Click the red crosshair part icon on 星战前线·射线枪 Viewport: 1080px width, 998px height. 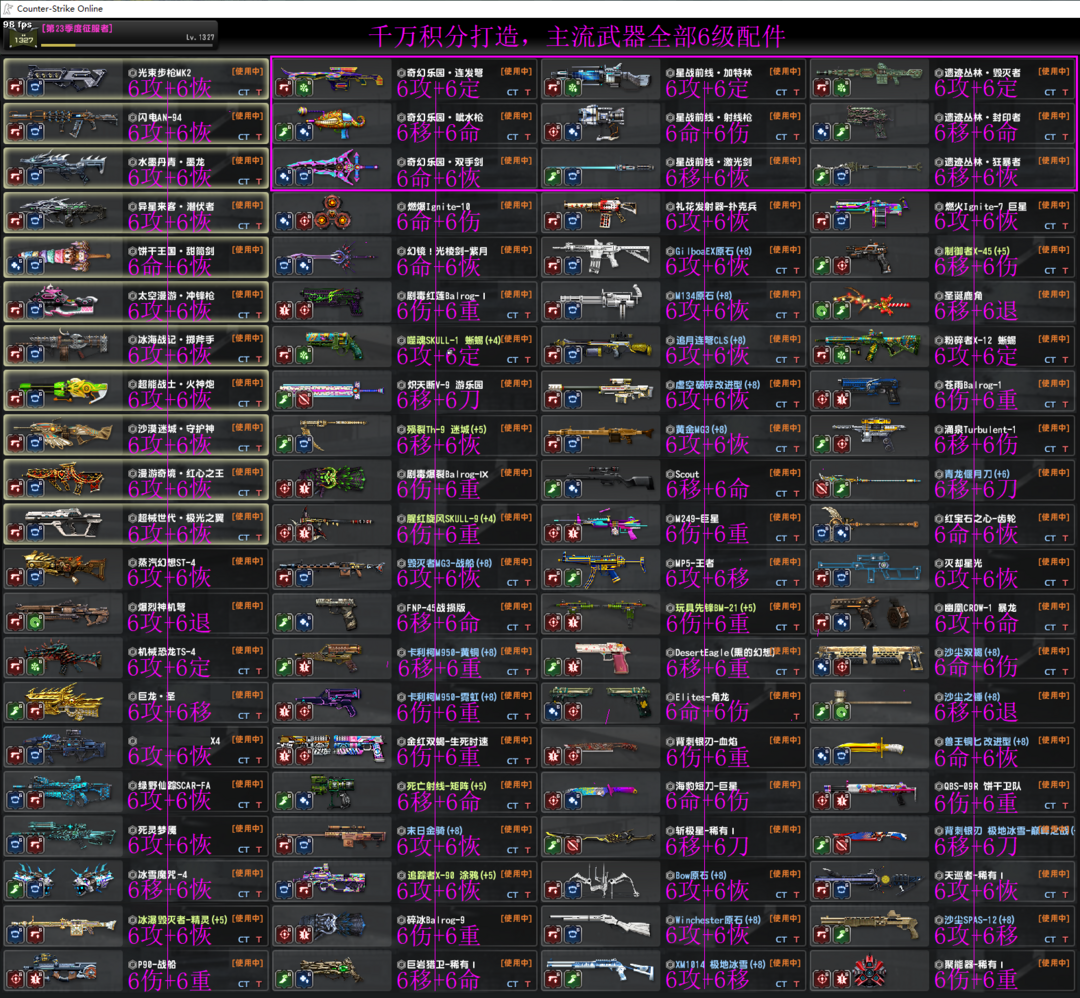click(x=553, y=132)
